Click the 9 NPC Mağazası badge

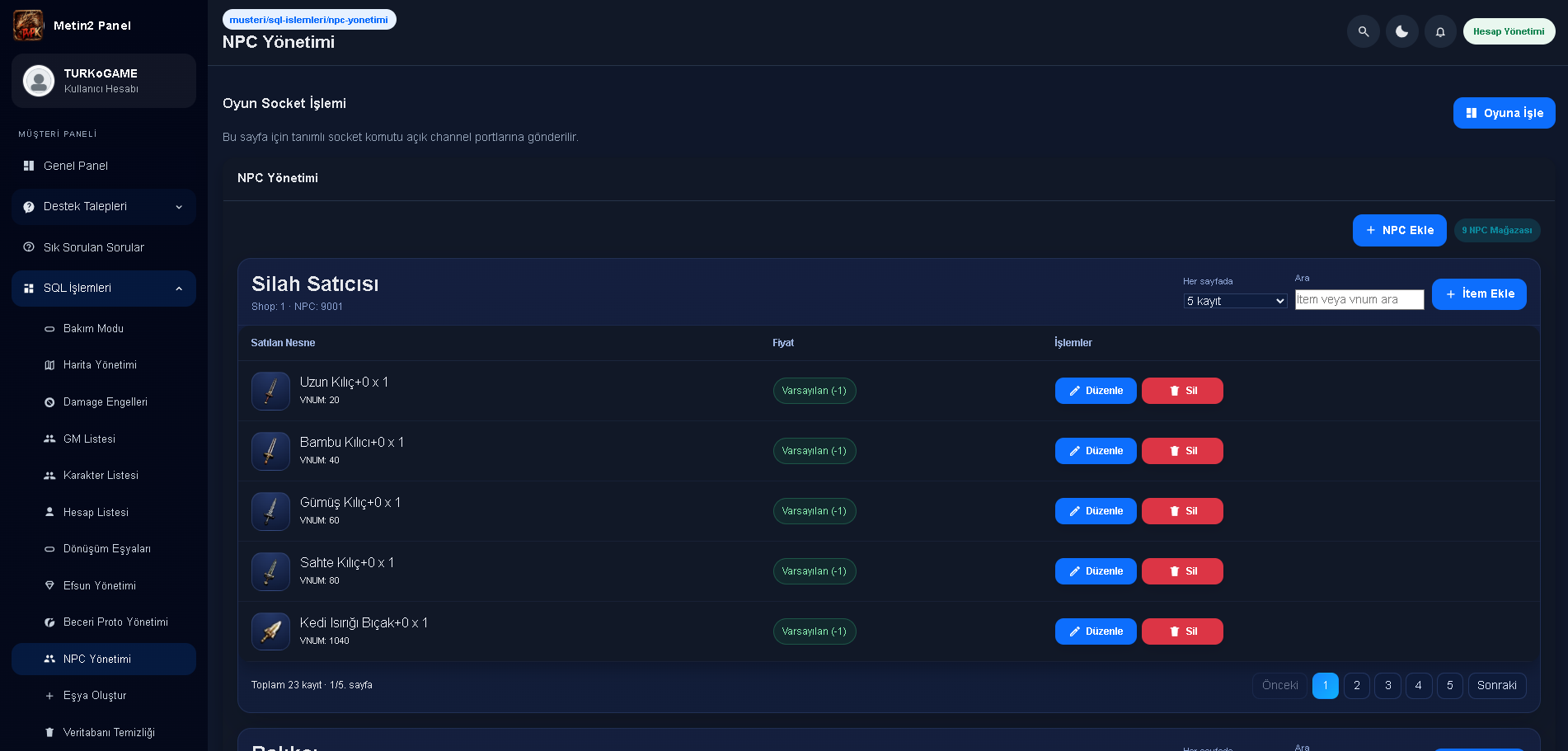1497,230
